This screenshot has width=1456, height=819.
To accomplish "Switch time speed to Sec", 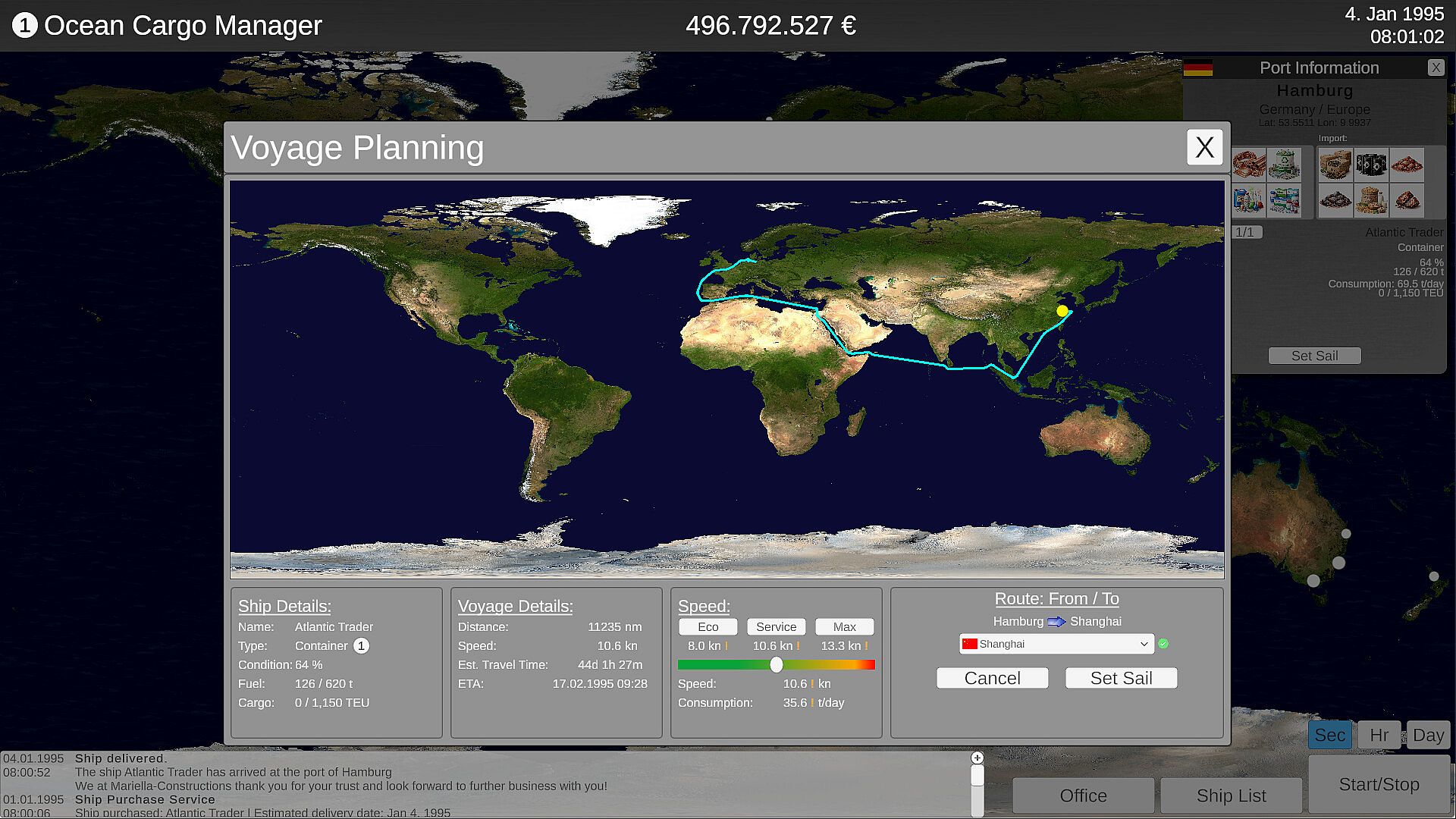I will tap(1329, 735).
